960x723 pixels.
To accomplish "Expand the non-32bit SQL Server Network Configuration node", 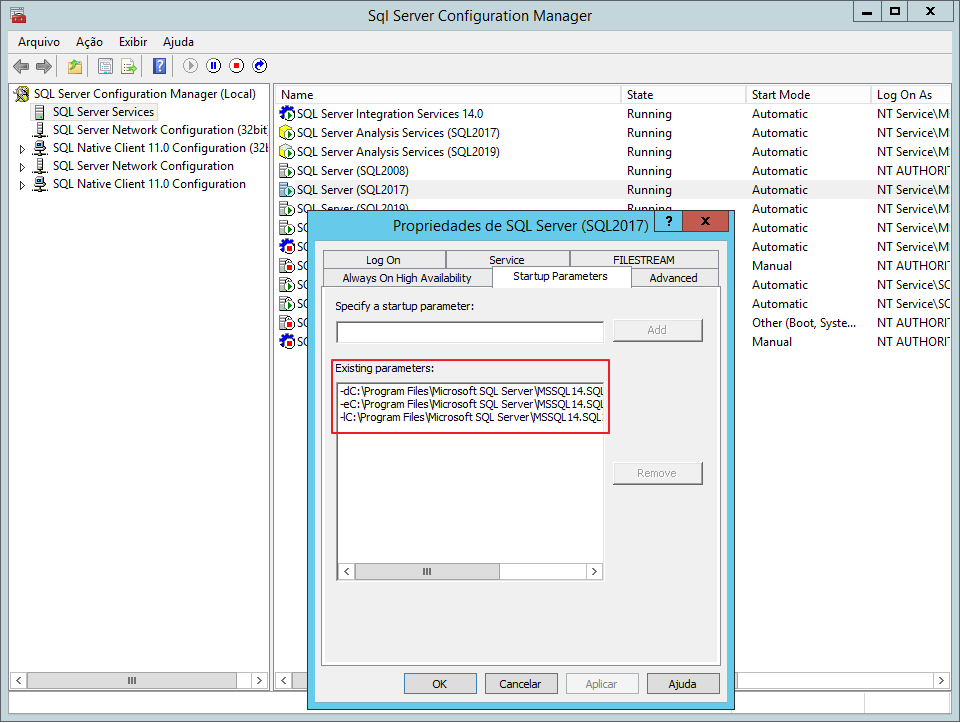I will (x=23, y=167).
